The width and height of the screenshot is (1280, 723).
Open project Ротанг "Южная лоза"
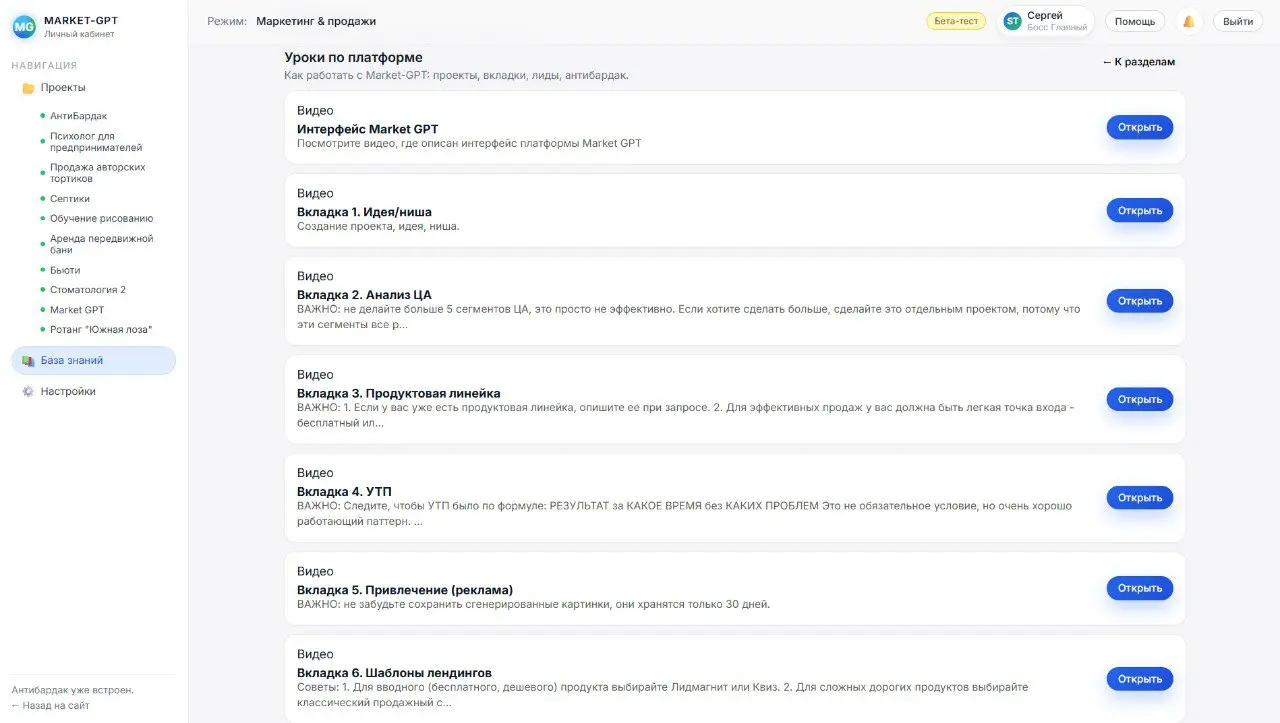tap(101, 330)
